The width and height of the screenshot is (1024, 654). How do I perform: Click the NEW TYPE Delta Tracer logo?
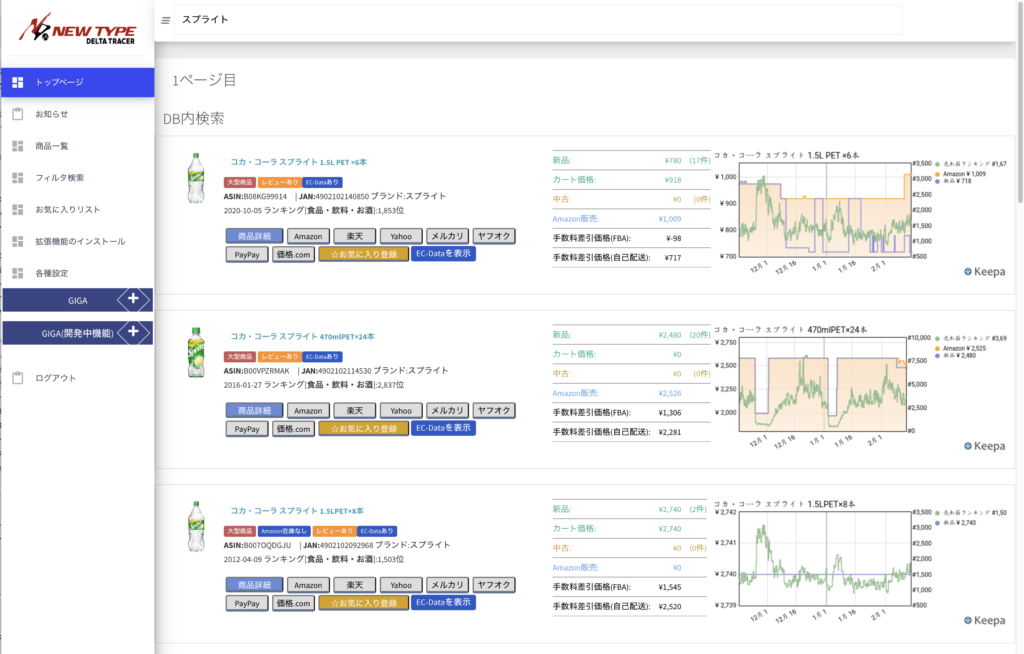(77, 29)
